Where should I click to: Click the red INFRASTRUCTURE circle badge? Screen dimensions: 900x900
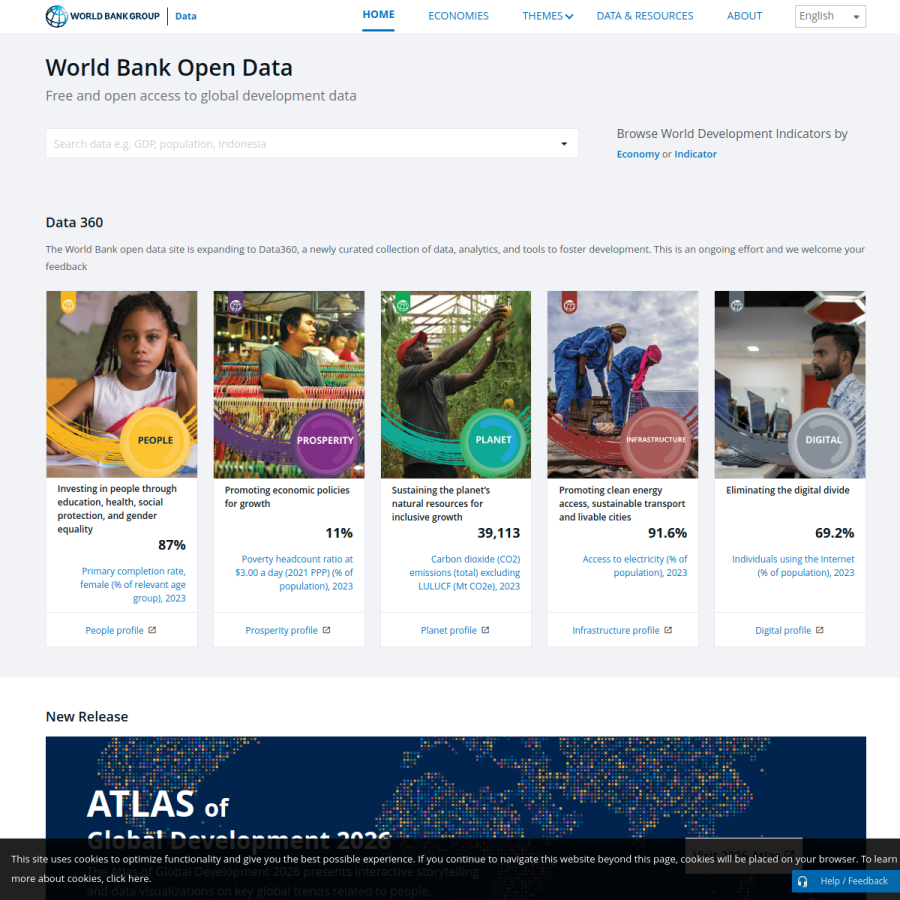[x=656, y=440]
